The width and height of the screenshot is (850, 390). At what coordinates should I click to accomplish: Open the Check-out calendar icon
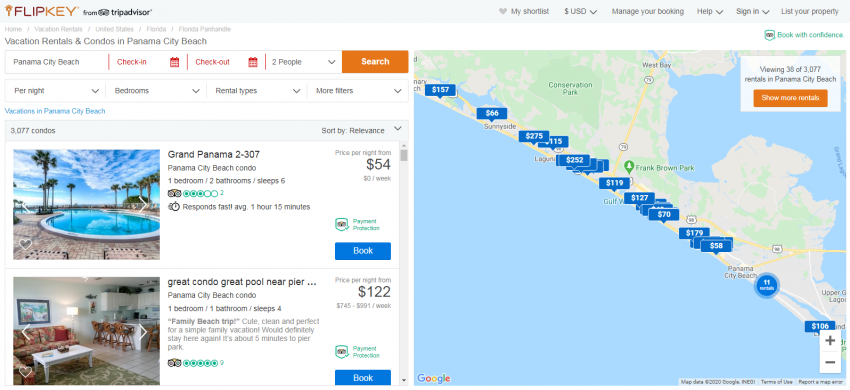(253, 62)
